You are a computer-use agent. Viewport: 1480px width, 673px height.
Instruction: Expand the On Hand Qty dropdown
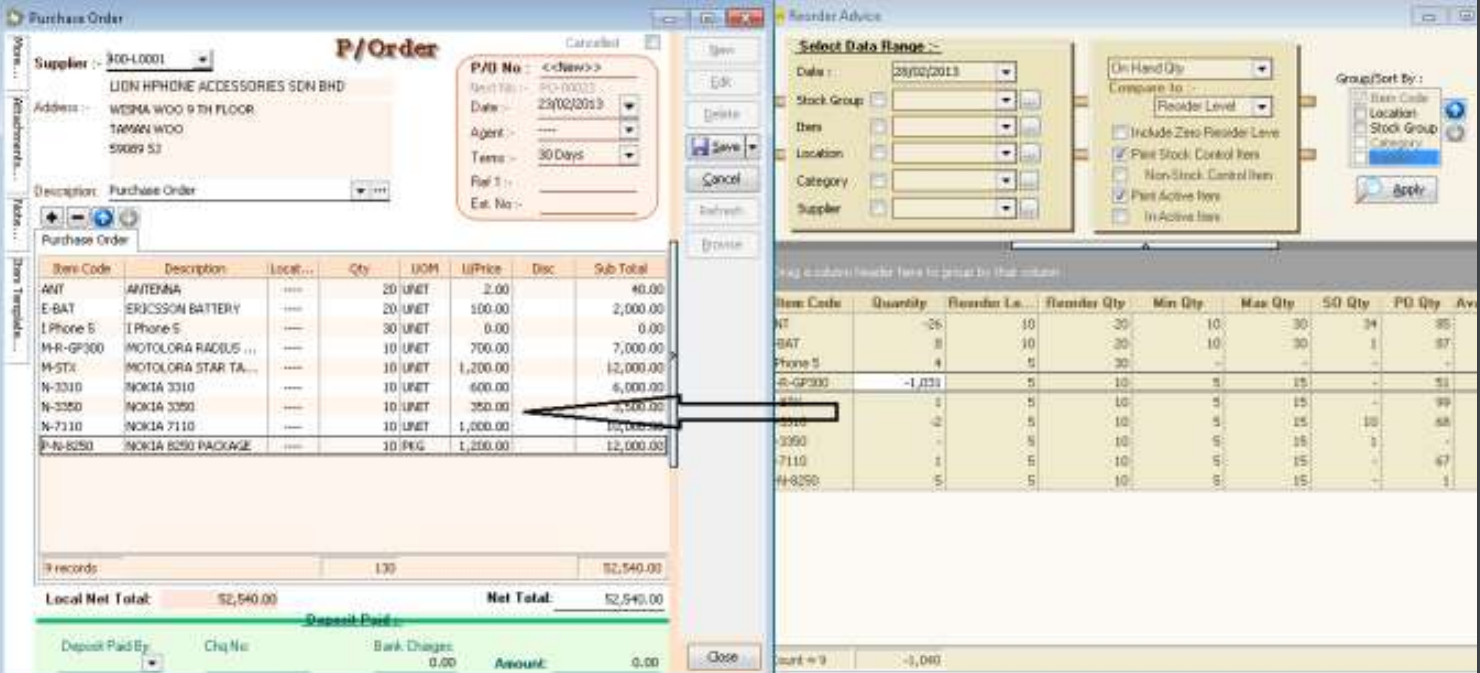(x=1261, y=69)
